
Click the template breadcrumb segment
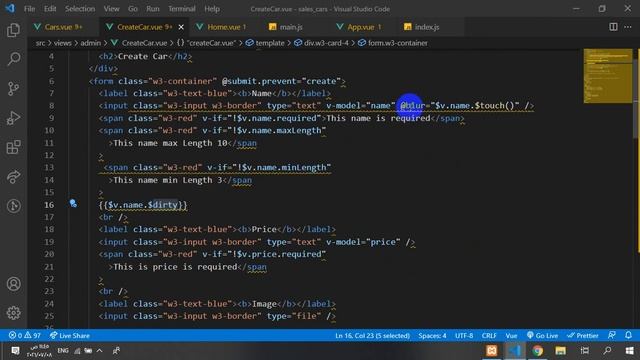click(265, 43)
